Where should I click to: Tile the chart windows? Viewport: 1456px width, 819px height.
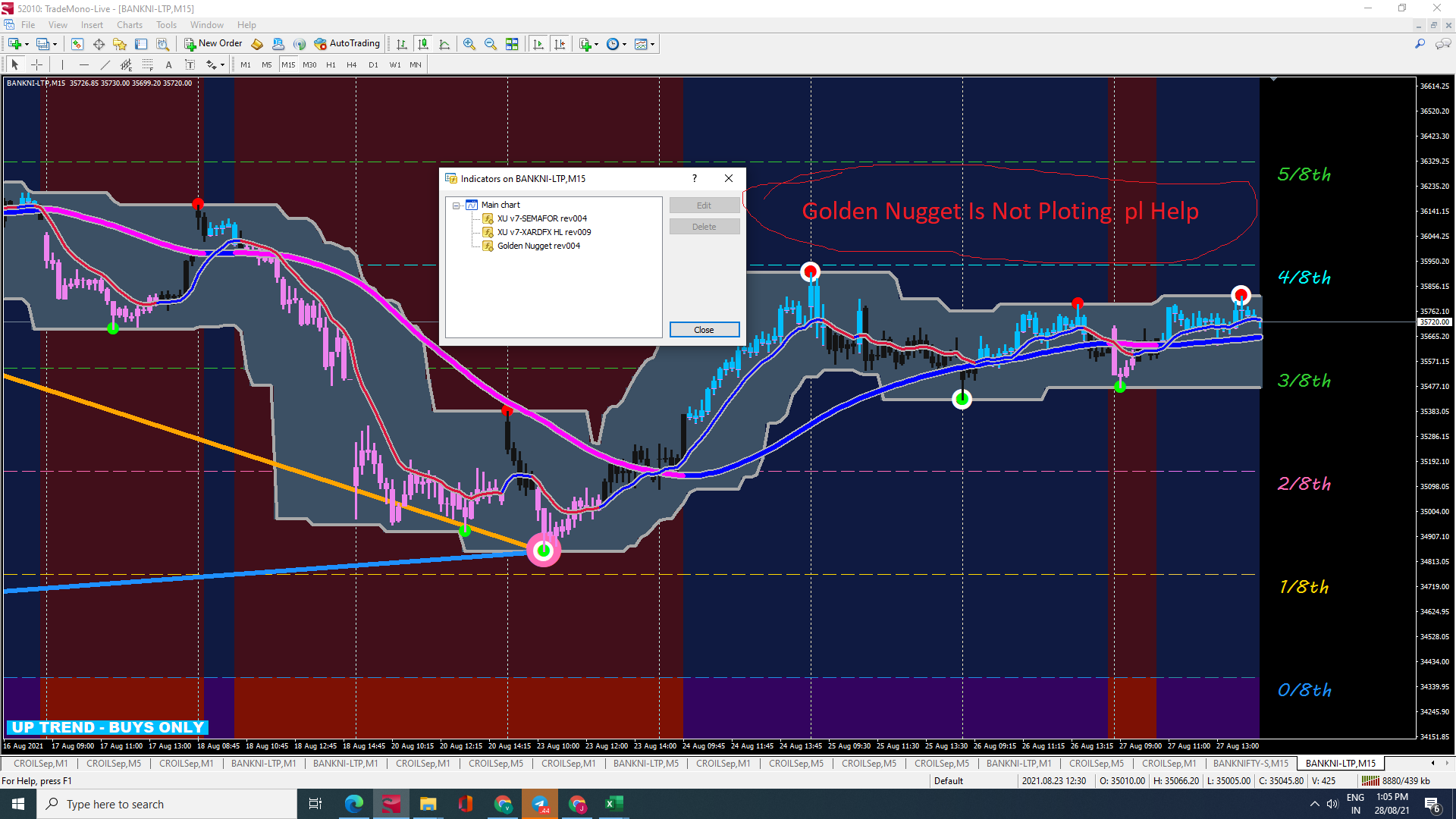tap(512, 44)
